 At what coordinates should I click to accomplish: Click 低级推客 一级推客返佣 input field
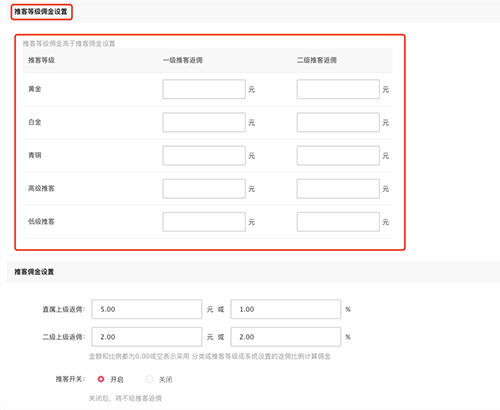click(204, 222)
